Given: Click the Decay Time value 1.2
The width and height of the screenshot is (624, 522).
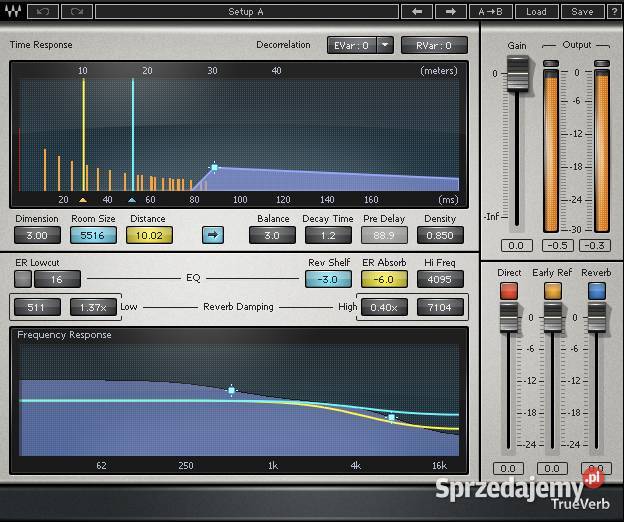Looking at the screenshot, I should tap(328, 235).
